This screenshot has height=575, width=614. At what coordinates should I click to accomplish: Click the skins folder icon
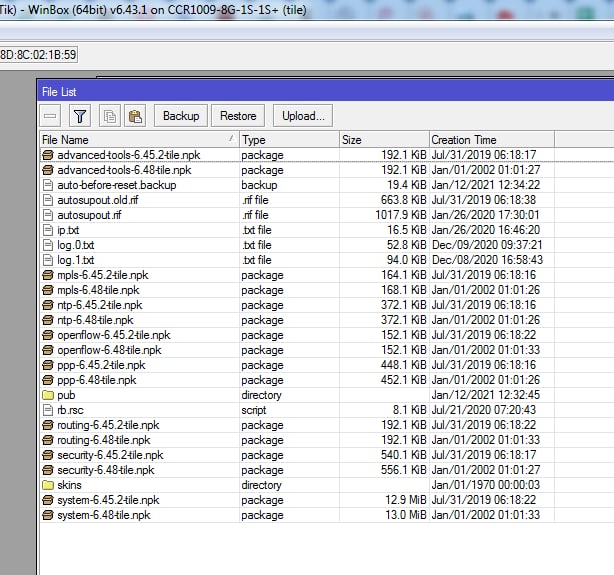tap(48, 485)
